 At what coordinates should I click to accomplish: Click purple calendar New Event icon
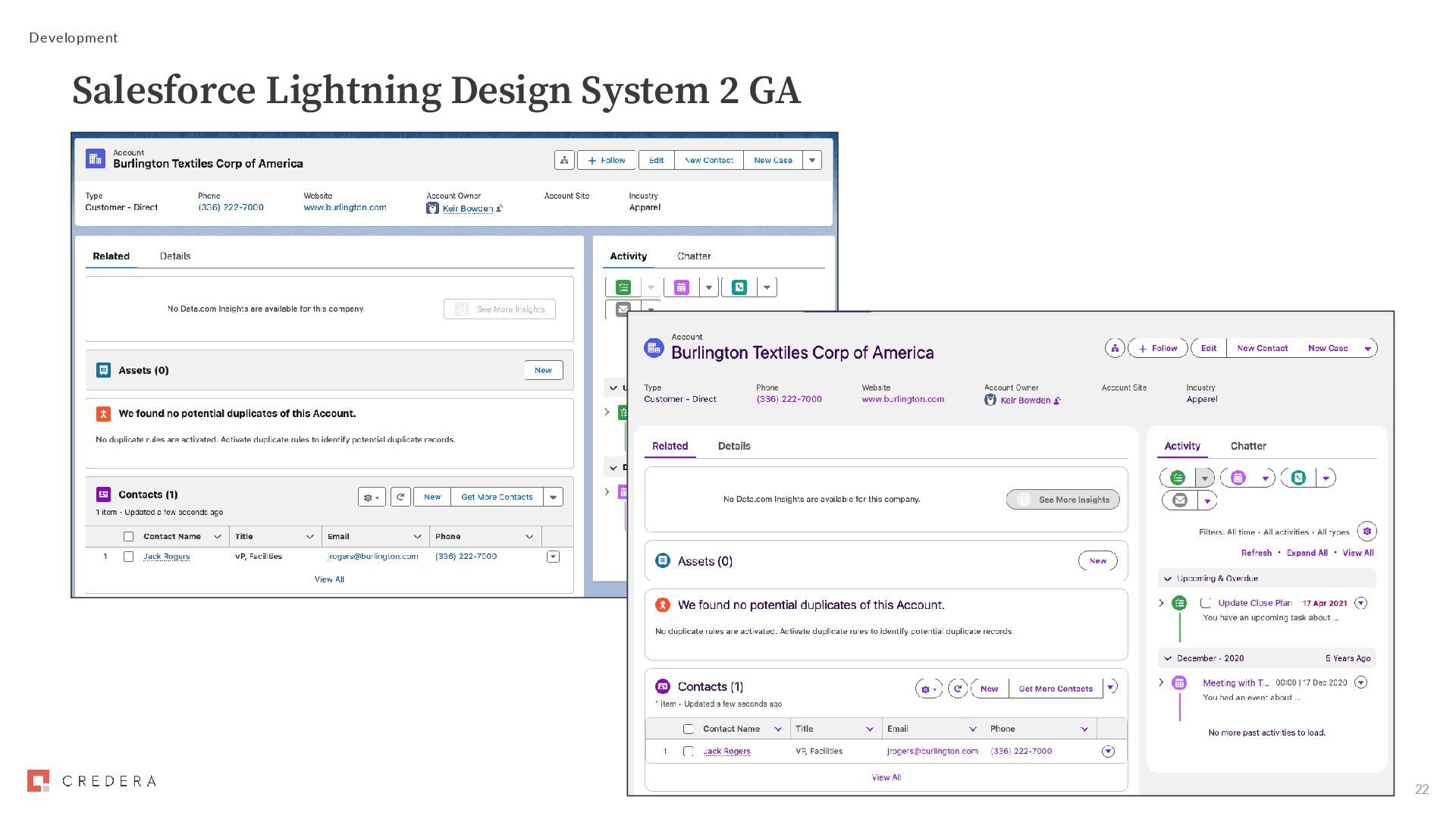(x=1238, y=478)
